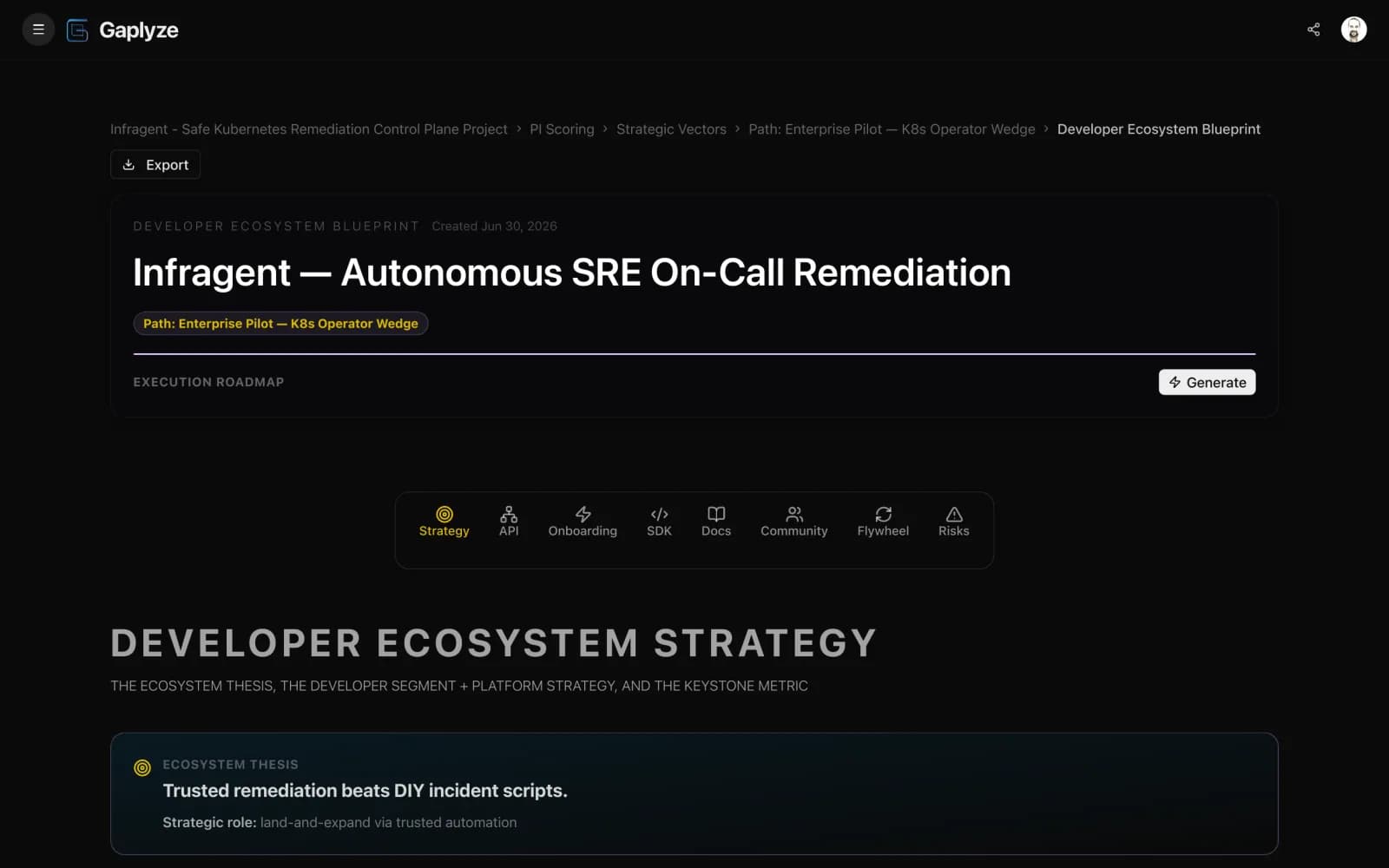Go to the Flywheel tab
This screenshot has width=1389, height=868.
point(883,522)
